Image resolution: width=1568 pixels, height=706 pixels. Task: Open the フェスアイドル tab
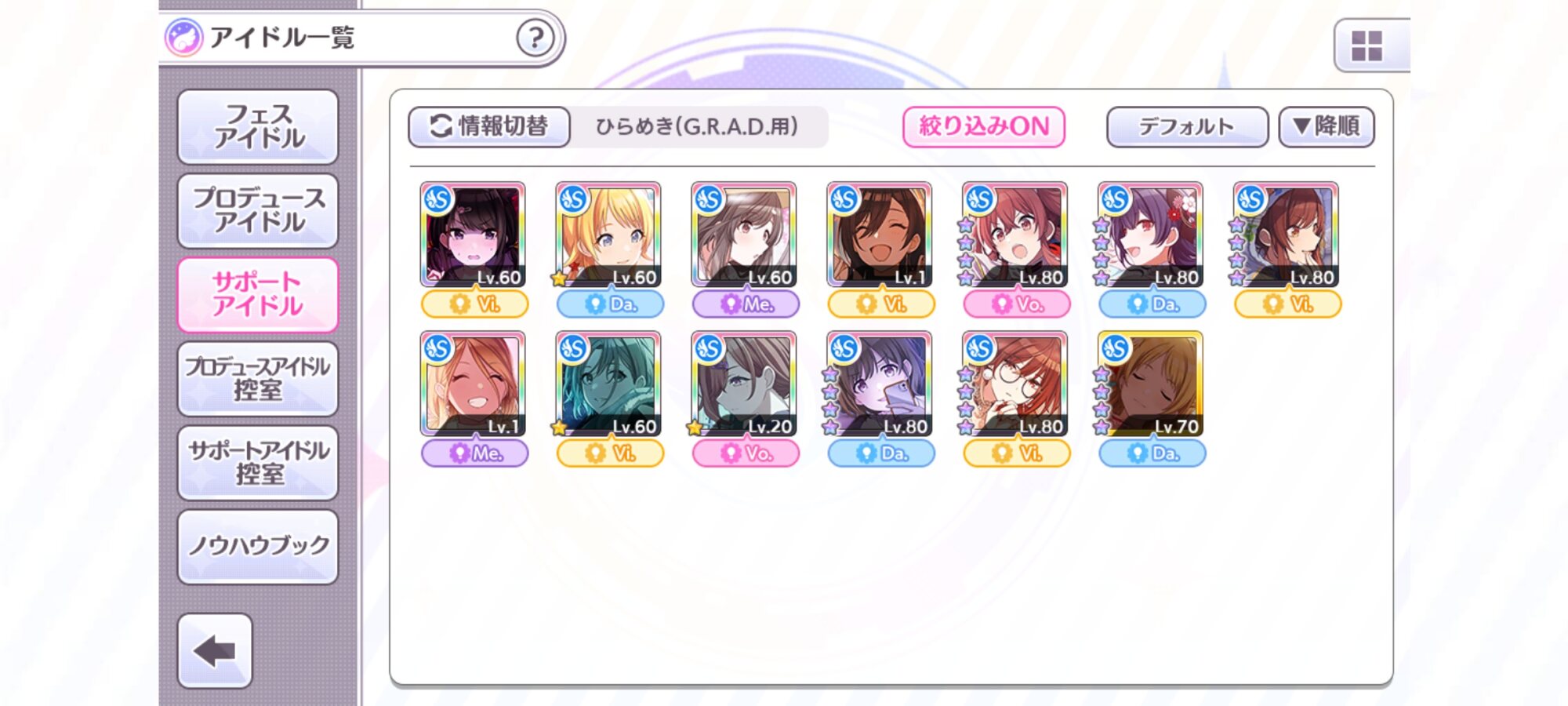(258, 126)
